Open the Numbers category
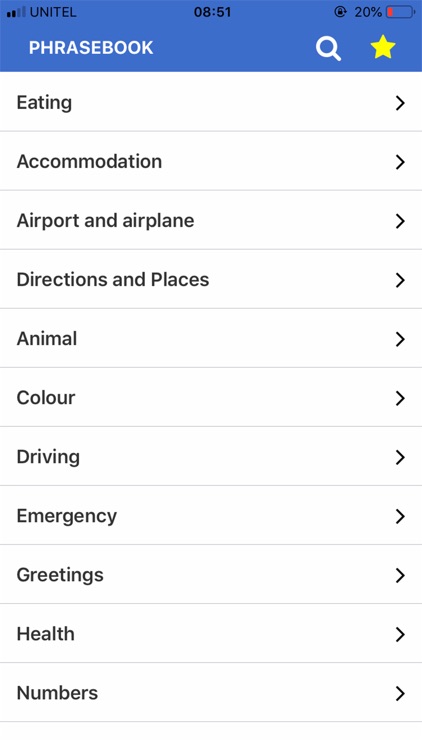Screen dimensions: 422x750 (211, 693)
